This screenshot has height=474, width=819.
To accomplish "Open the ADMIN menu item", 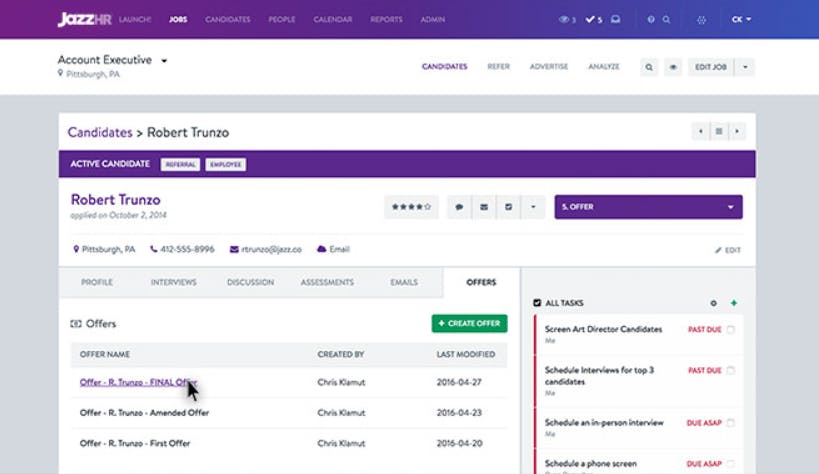I will click(433, 19).
